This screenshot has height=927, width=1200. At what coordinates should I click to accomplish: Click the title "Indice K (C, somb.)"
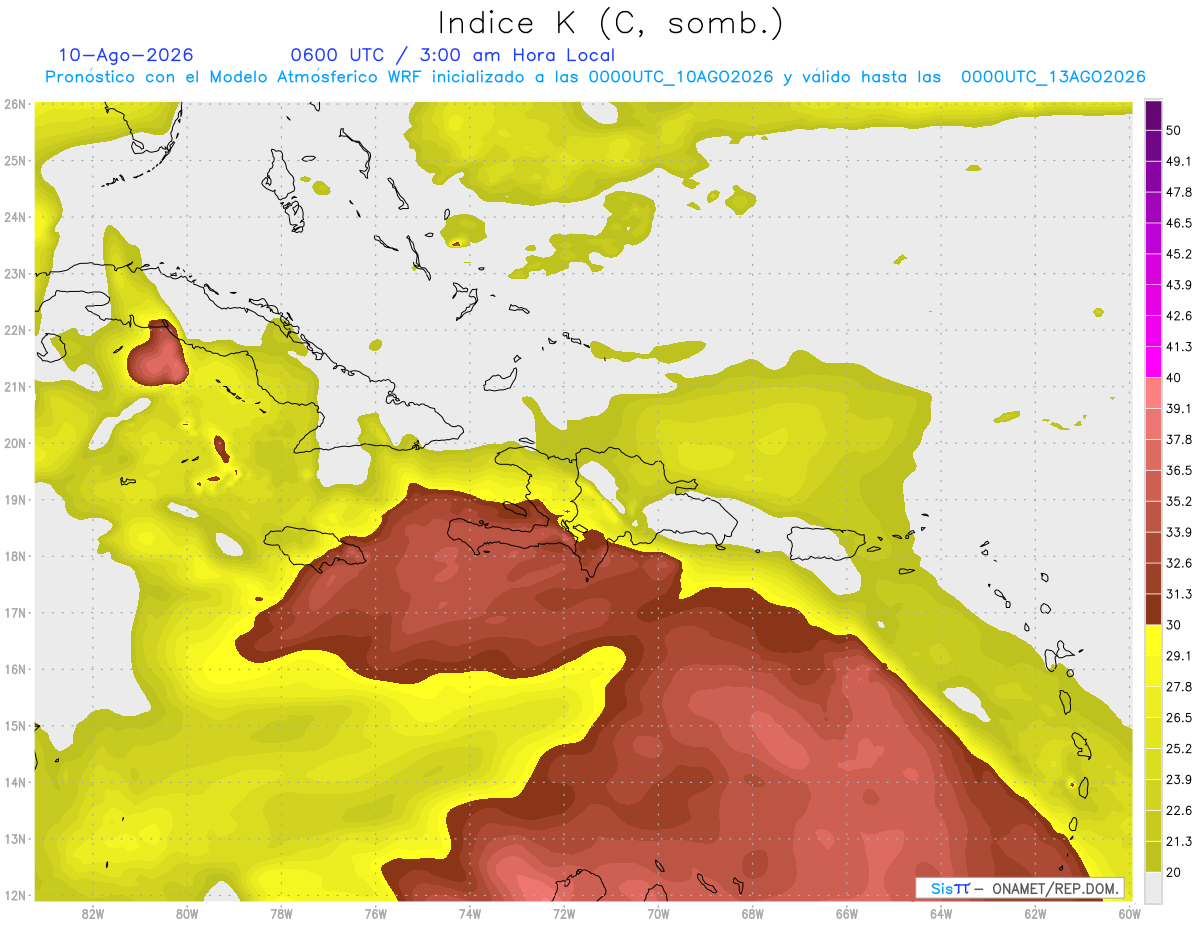tap(611, 24)
